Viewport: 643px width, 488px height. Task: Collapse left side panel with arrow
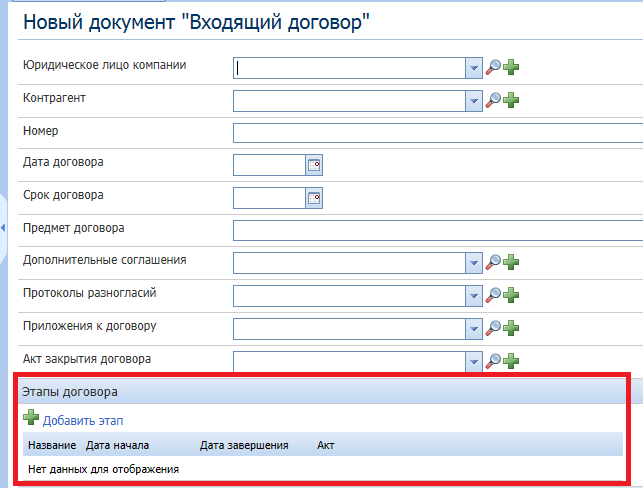[4, 229]
